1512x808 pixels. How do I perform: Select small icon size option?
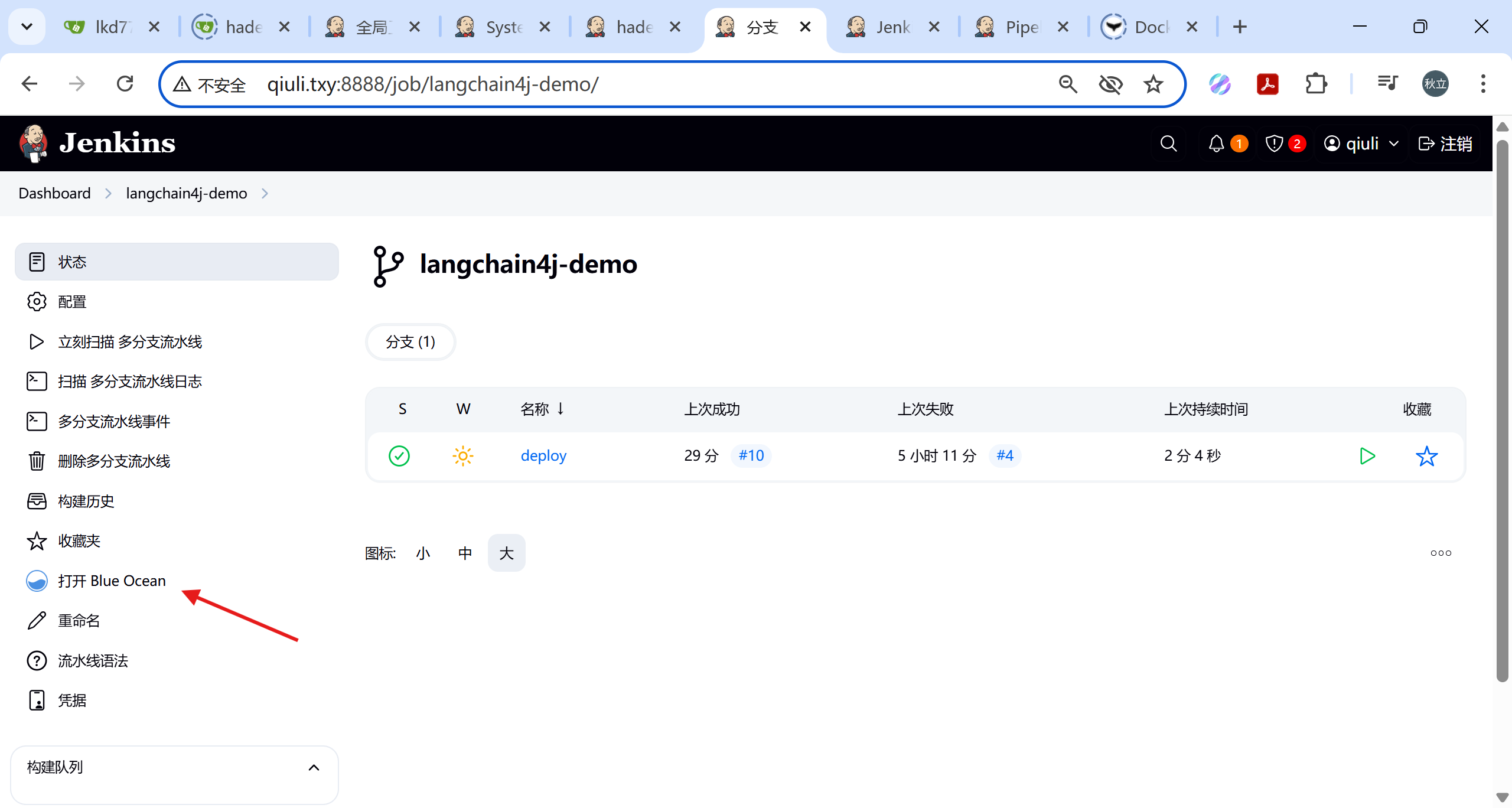coord(423,553)
